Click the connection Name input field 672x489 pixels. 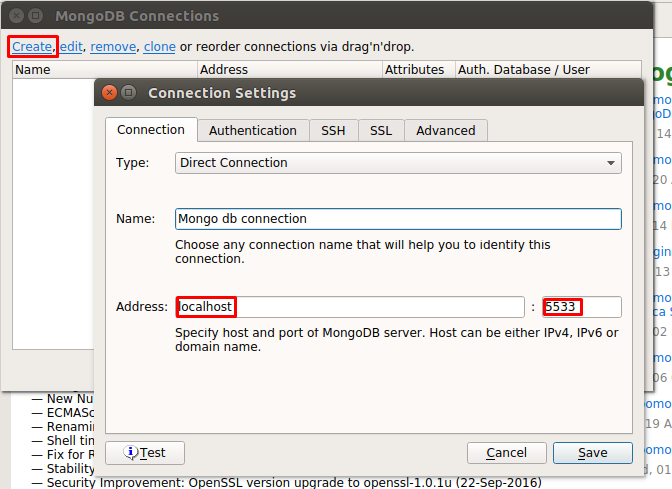(398, 219)
